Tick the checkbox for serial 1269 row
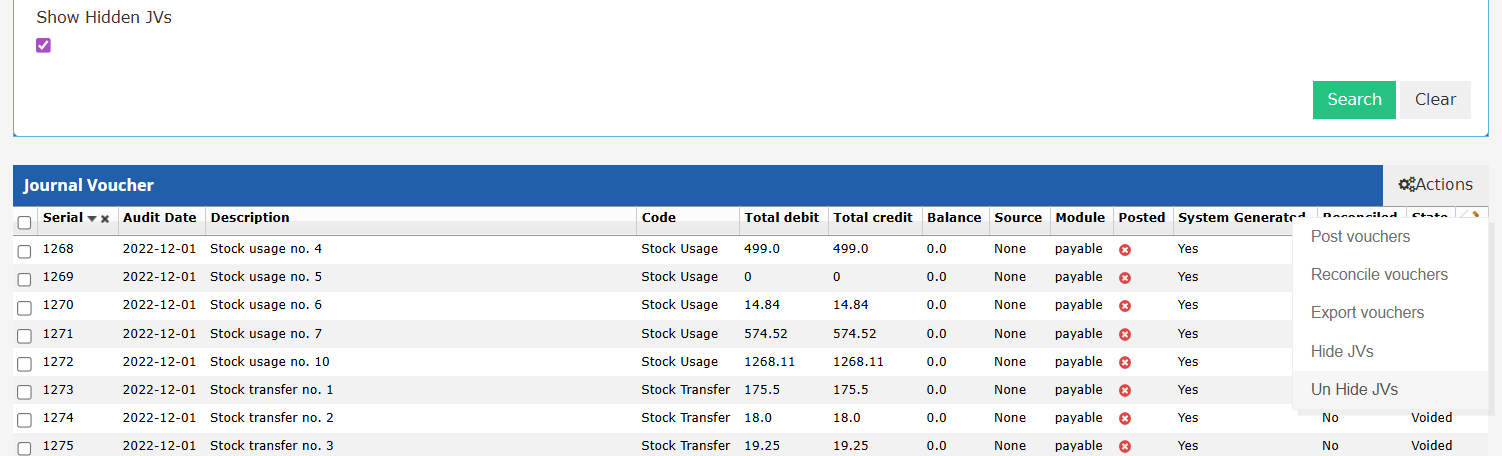The image size is (1502, 456). (x=24, y=279)
